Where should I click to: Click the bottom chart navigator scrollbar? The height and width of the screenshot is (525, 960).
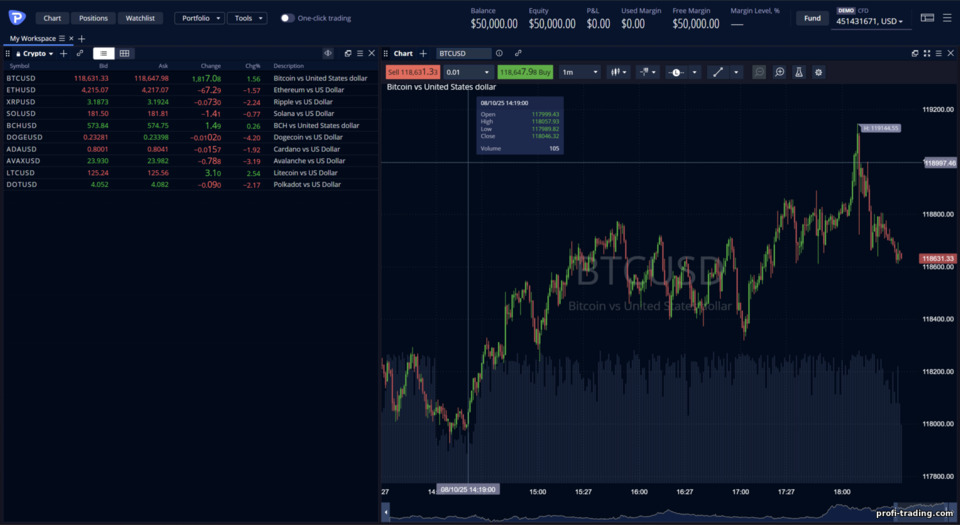click(x=670, y=513)
